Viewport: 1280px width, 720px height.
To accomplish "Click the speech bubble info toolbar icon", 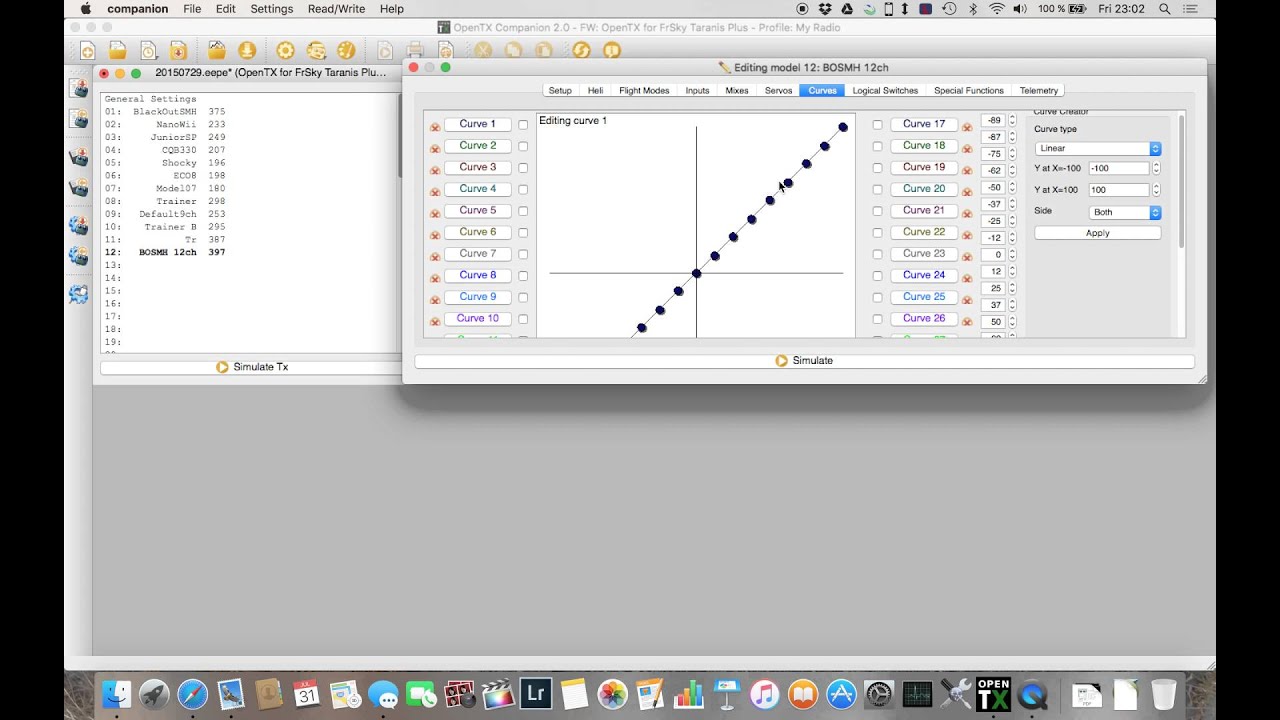I will point(612,50).
